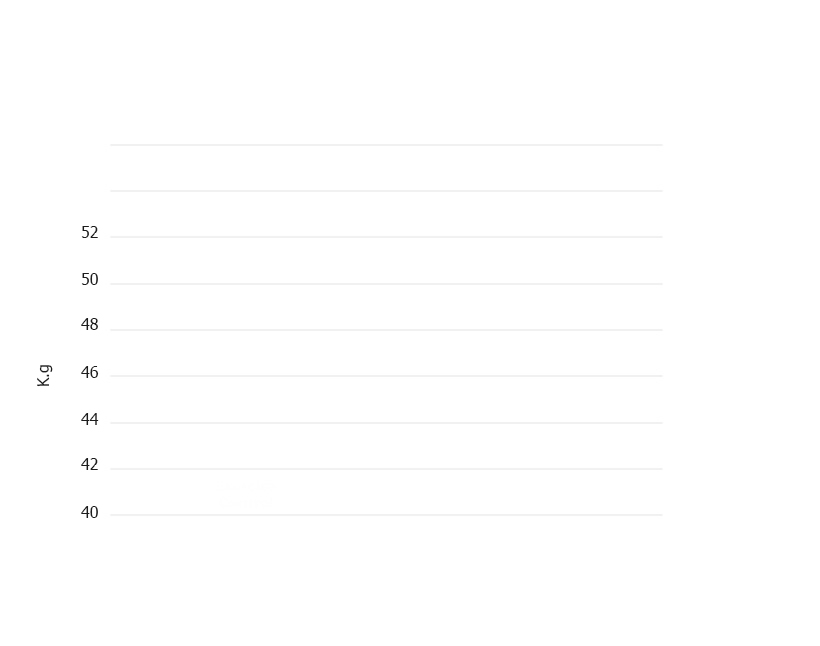This screenshot has height=646, width=820.
Task: Select the 48 axis label
Action: coord(89,325)
